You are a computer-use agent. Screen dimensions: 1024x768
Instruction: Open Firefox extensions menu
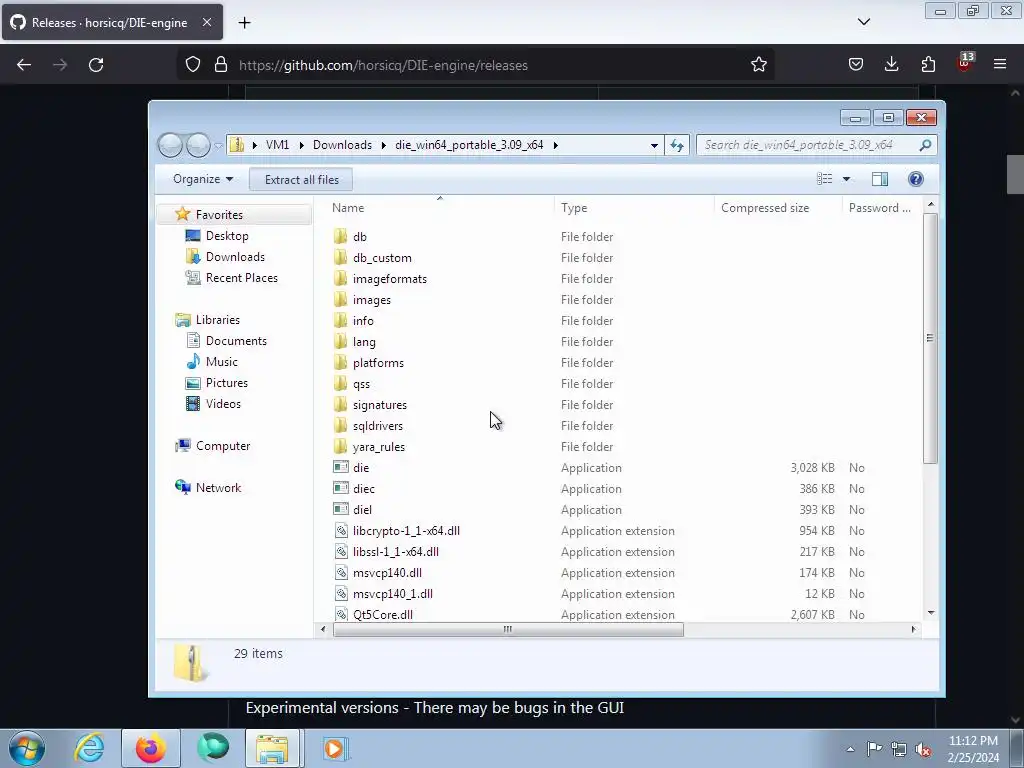click(928, 64)
